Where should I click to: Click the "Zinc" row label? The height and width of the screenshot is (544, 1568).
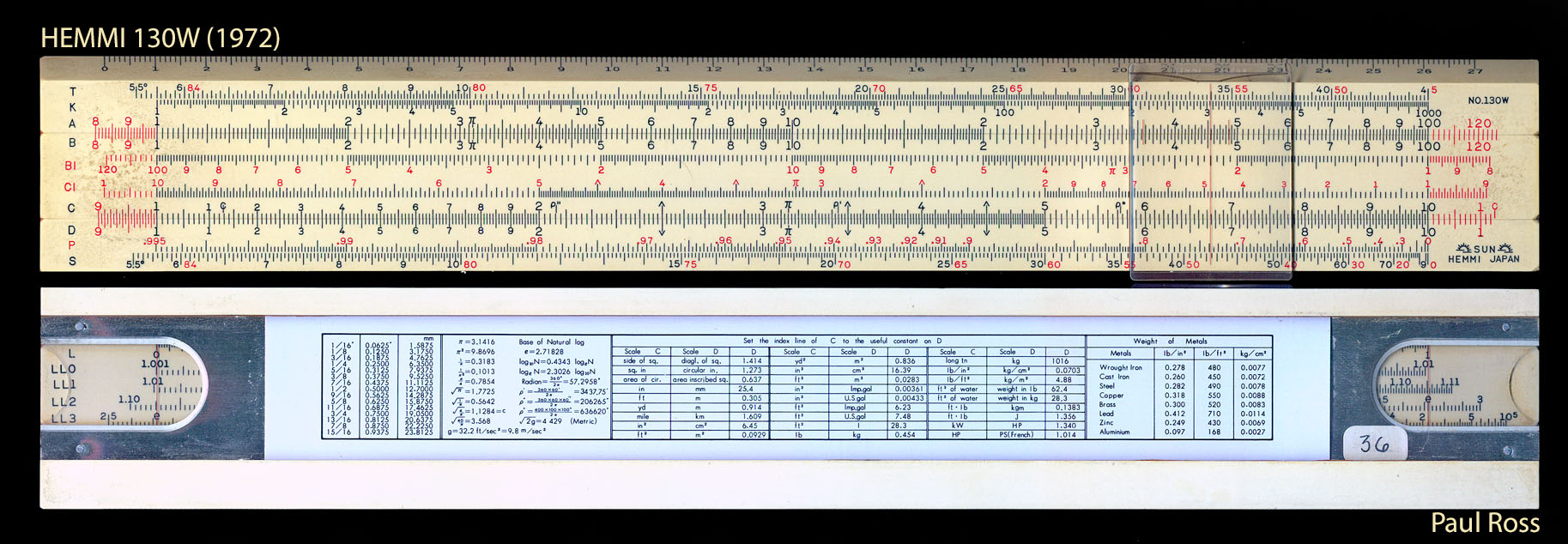coord(1106,422)
